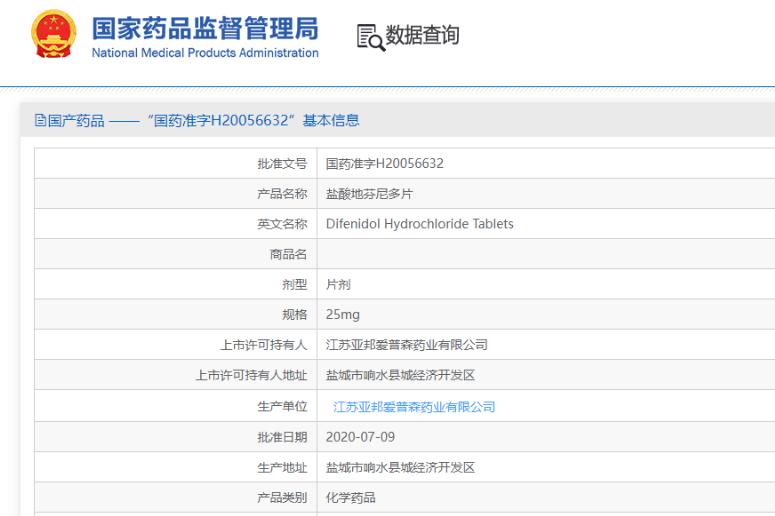775x516 pixels.
Task: Click the approval date 2020-07-09
Action: (x=360, y=437)
